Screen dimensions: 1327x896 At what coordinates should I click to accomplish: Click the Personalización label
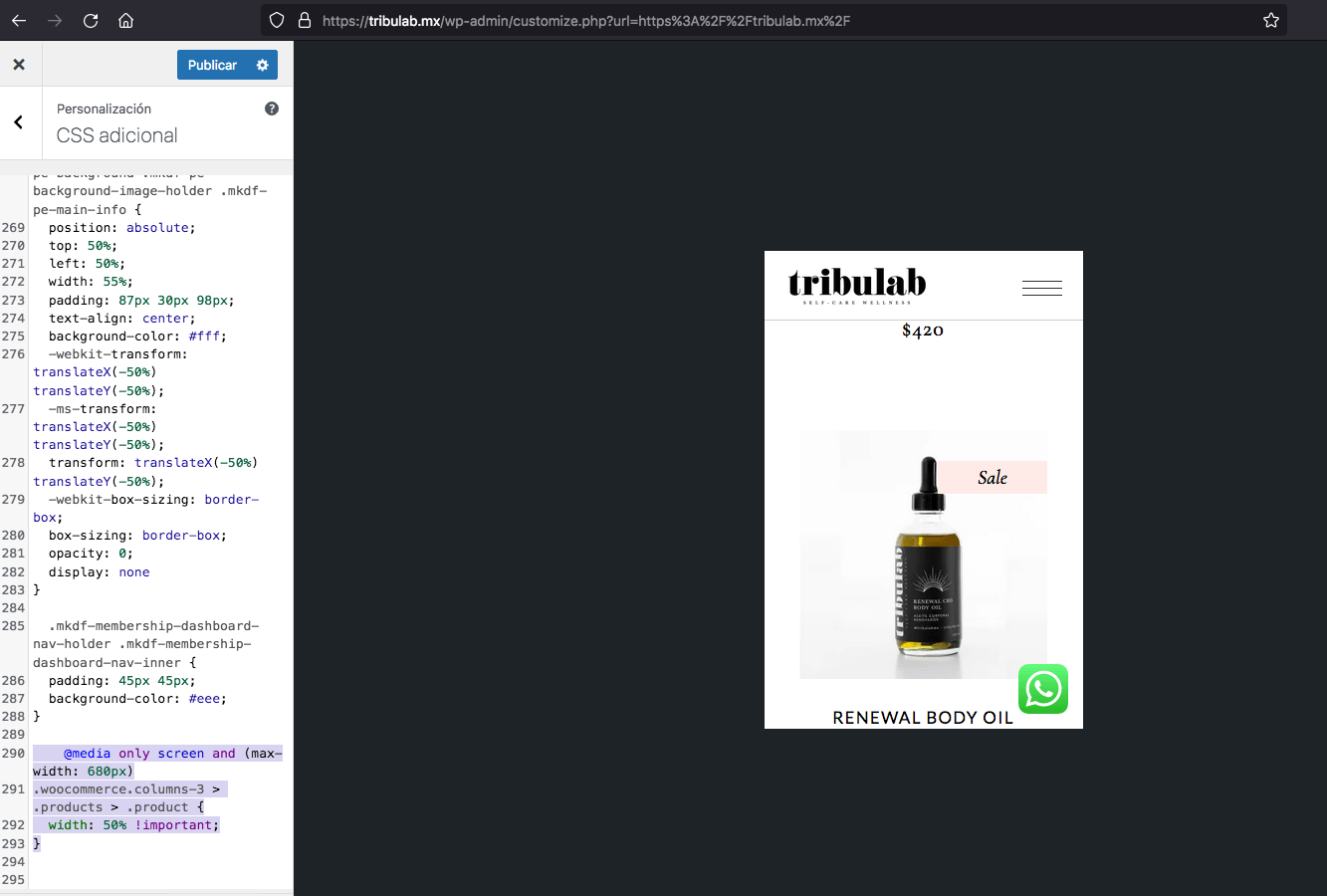pos(104,109)
